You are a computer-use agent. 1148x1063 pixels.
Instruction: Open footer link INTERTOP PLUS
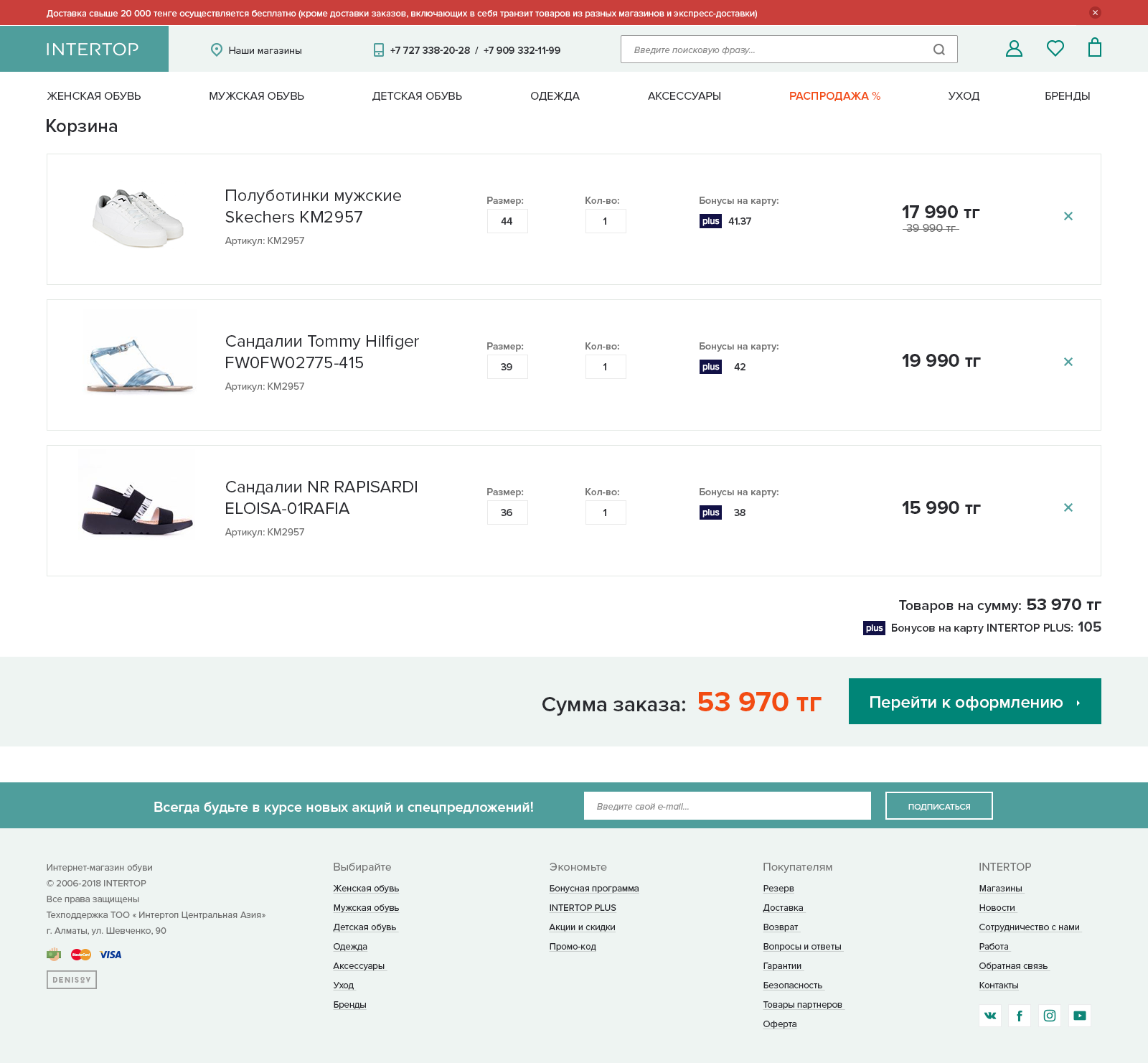point(583,908)
